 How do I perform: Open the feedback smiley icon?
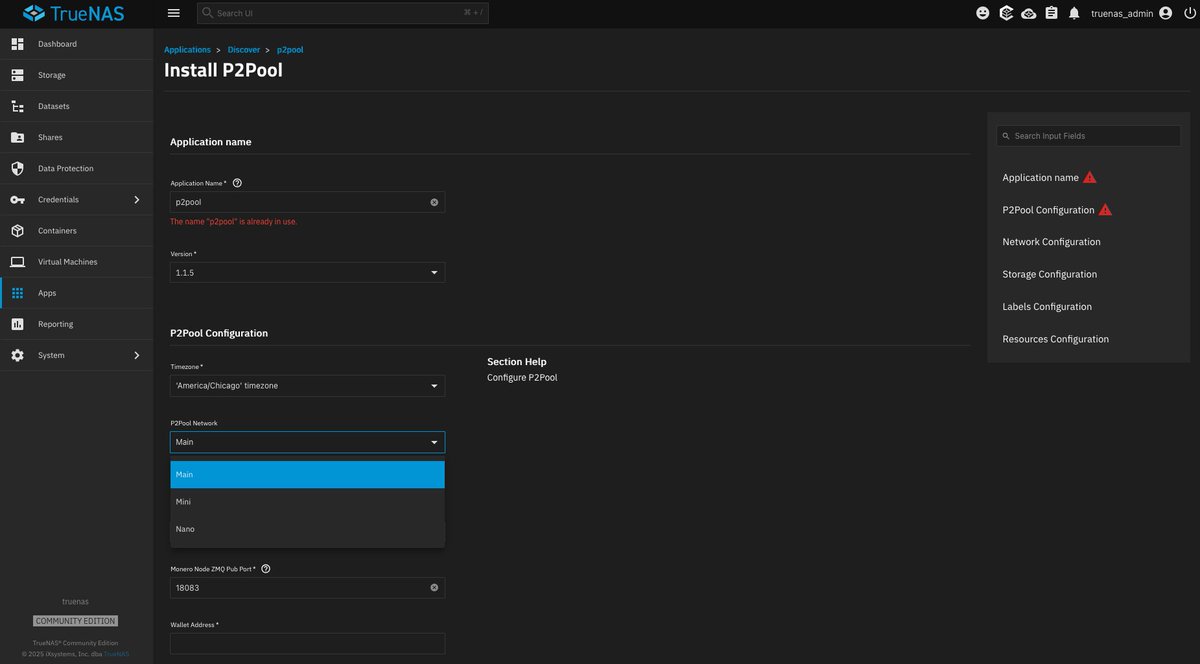[x=983, y=13]
